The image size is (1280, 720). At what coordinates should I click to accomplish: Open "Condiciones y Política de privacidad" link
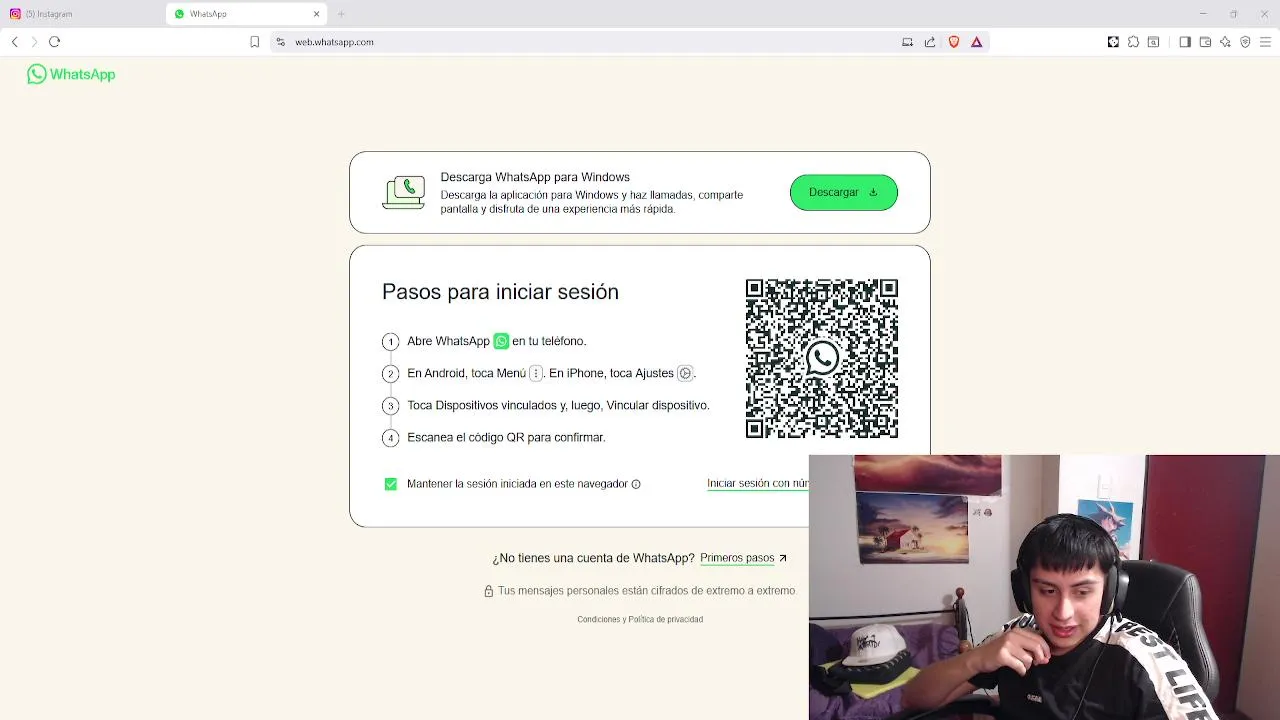pos(640,619)
